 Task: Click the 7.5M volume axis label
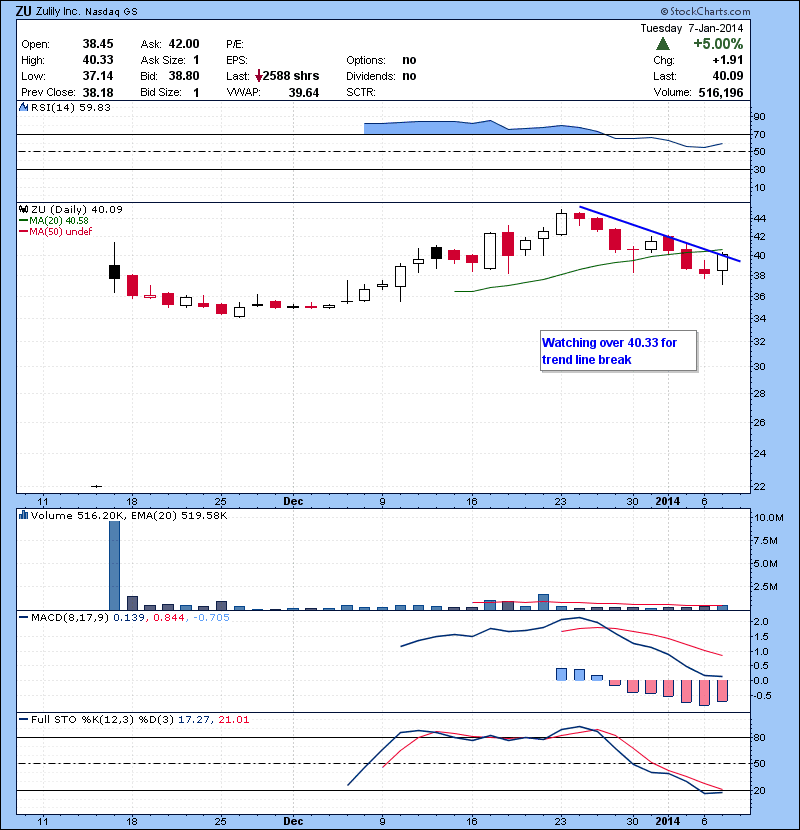click(x=766, y=540)
